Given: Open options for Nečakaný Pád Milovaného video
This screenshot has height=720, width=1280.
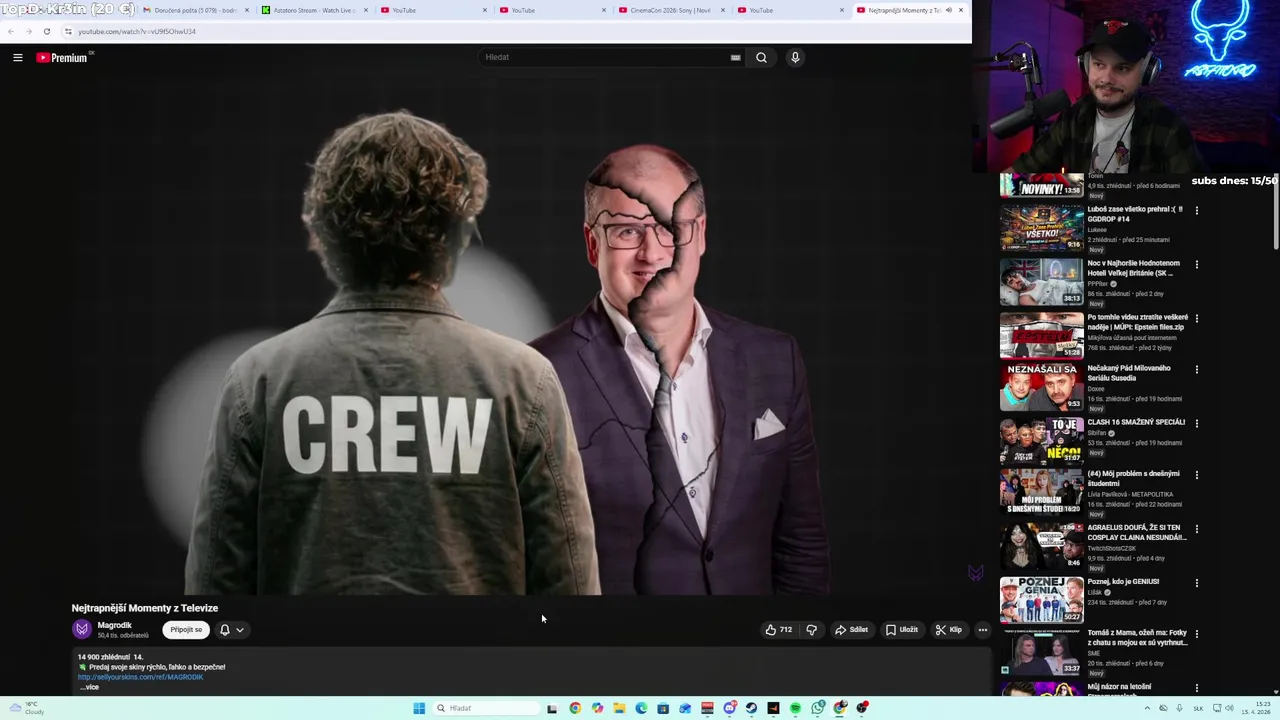Looking at the screenshot, I should click(x=1196, y=369).
